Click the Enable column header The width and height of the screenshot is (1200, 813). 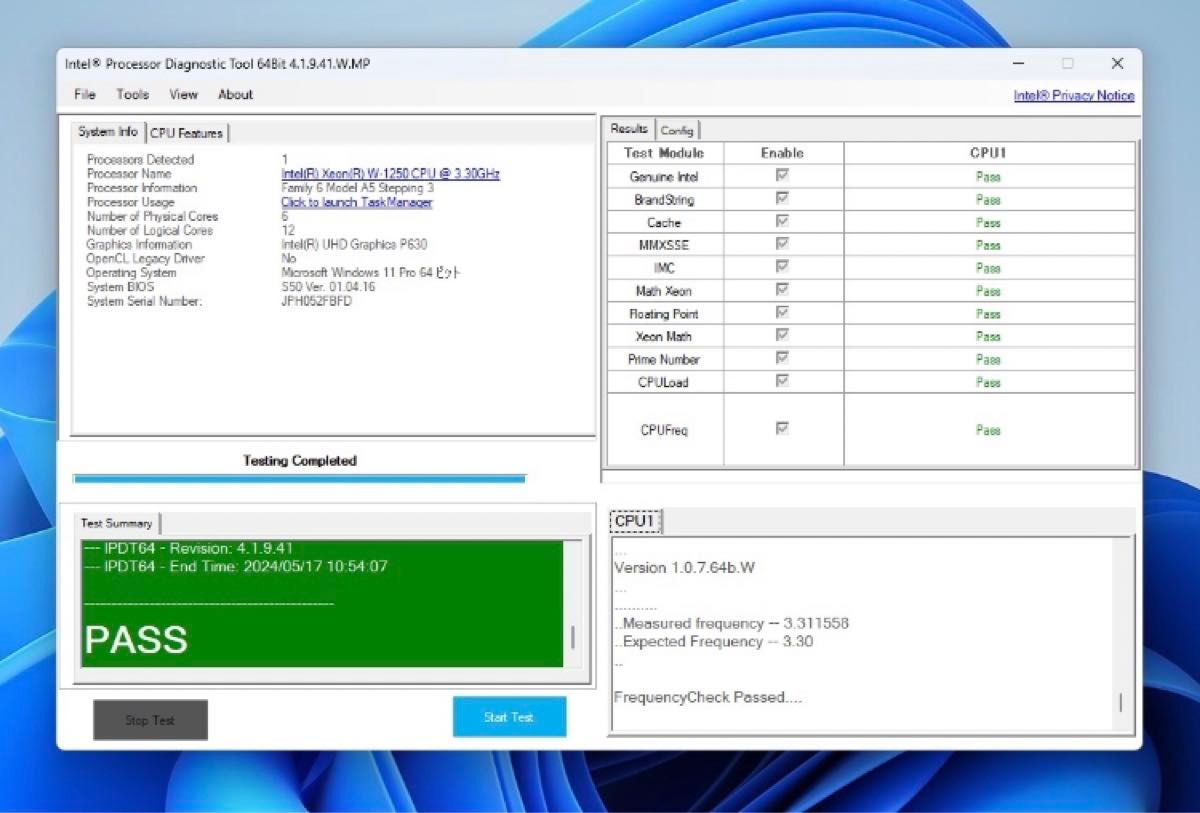tap(783, 153)
